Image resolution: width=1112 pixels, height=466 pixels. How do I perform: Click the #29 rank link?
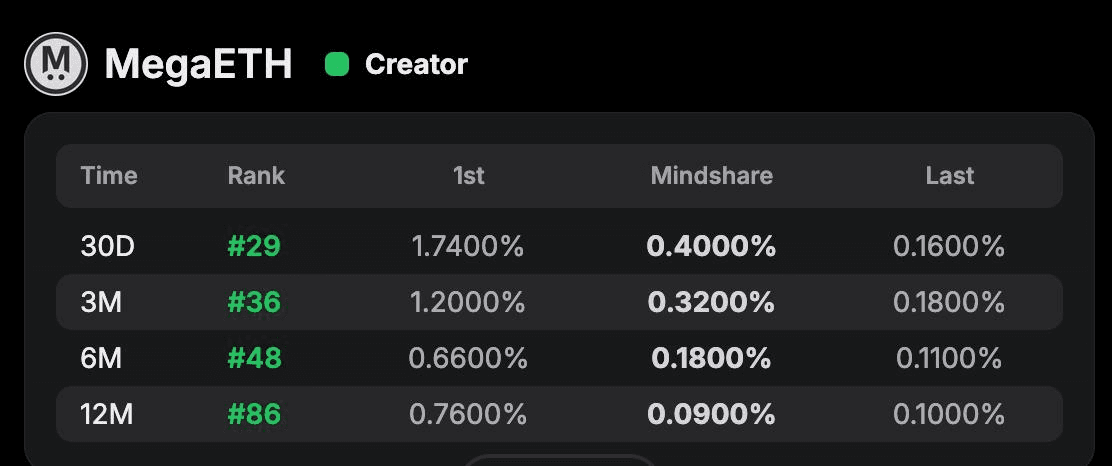(254, 247)
